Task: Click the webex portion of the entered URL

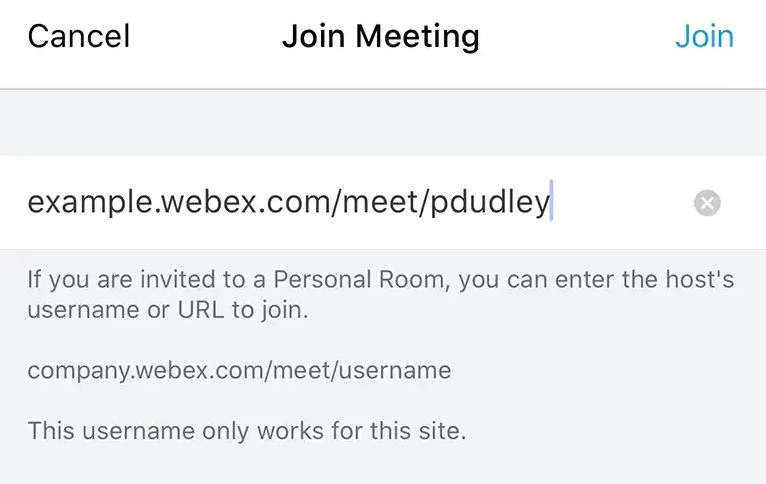Action: (202, 204)
